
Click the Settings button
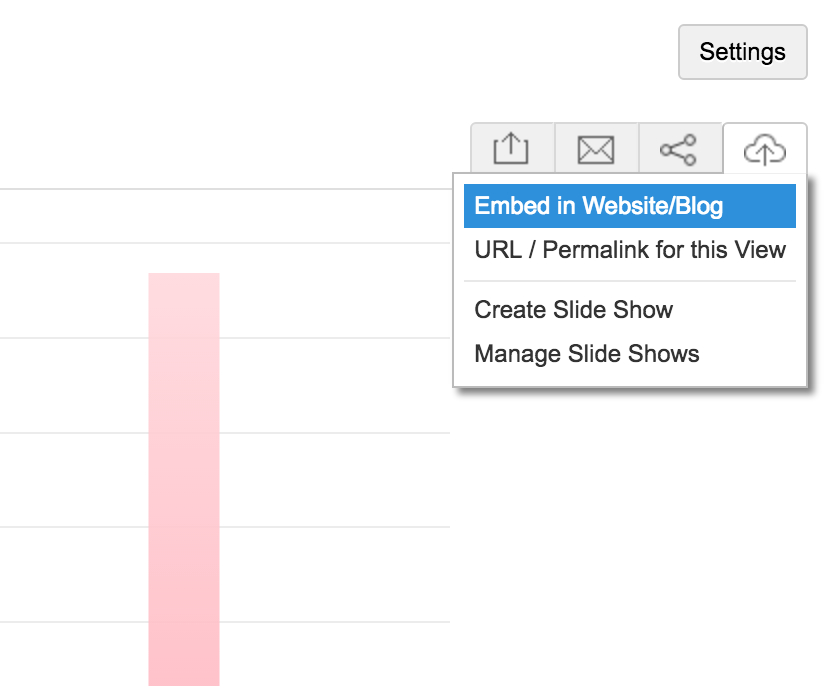click(x=742, y=52)
